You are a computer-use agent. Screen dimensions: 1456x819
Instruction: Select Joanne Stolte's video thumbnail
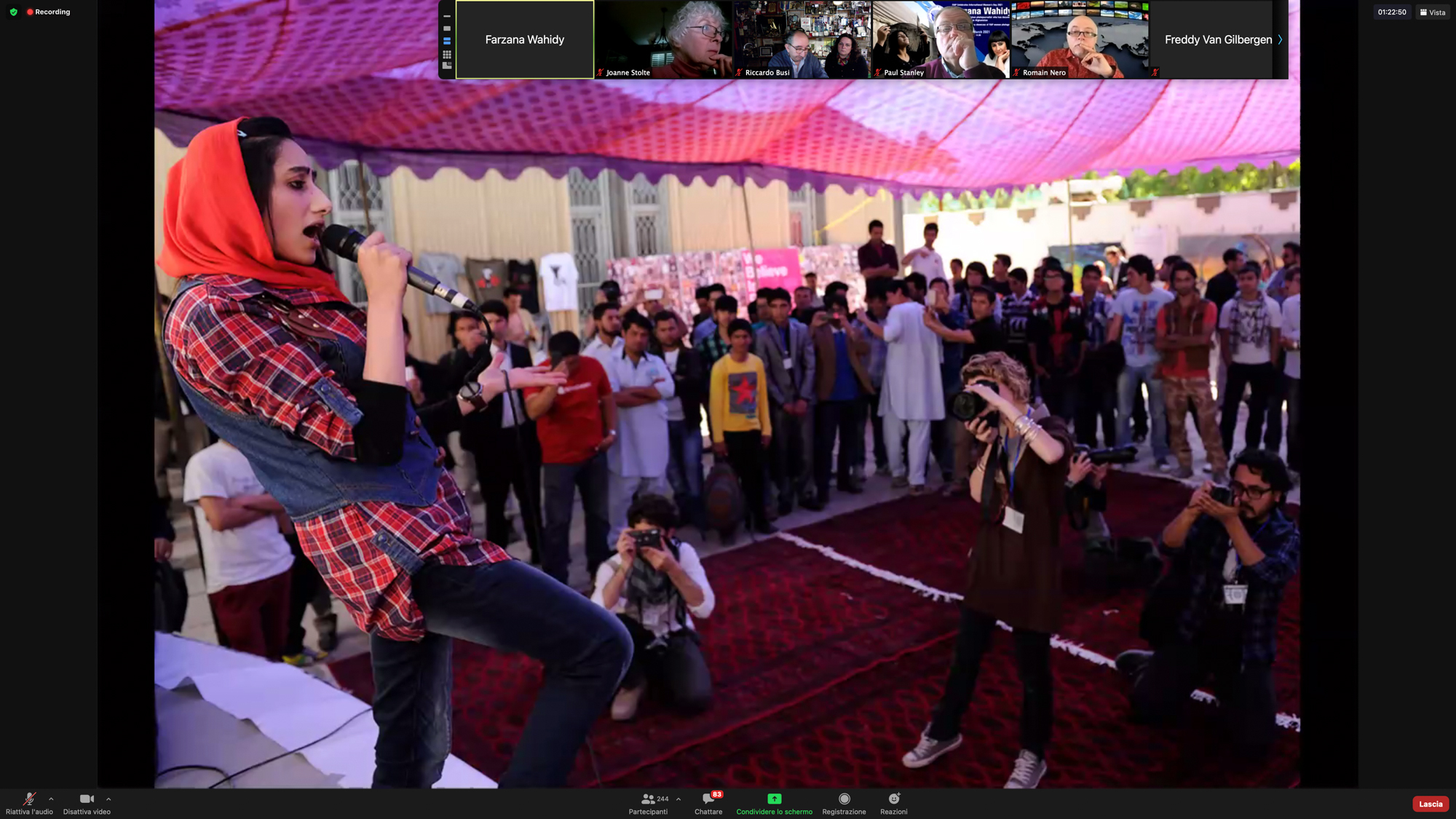(663, 39)
